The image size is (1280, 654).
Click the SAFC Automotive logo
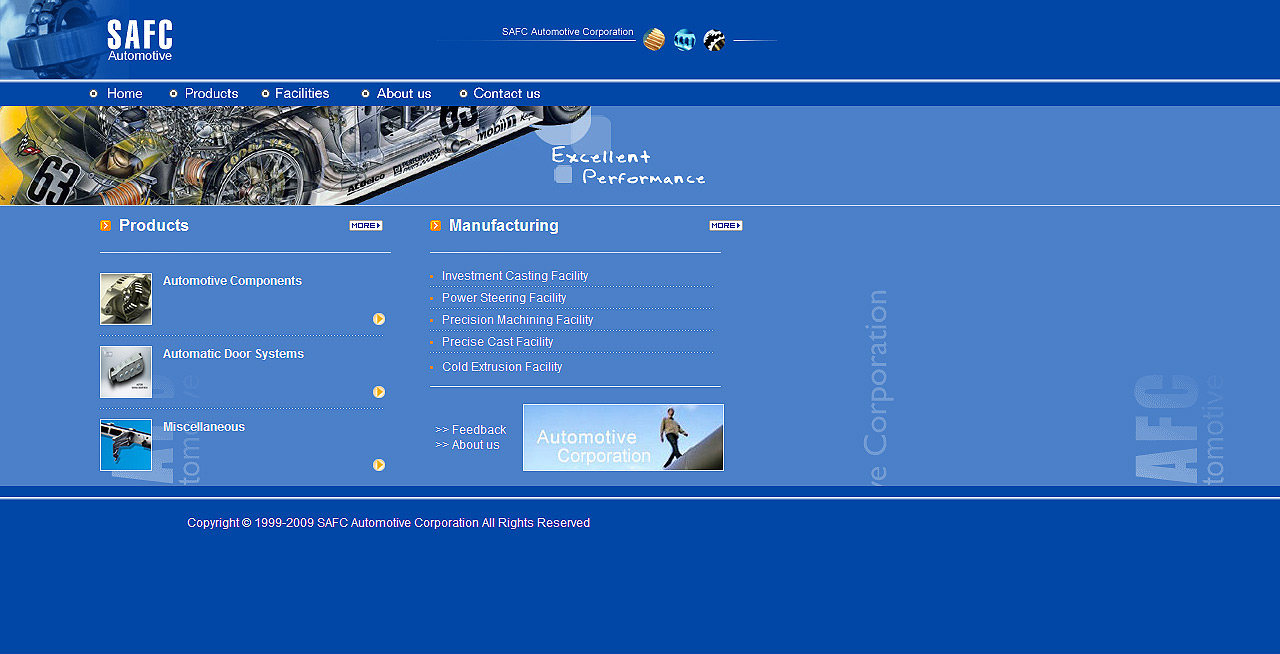click(140, 40)
